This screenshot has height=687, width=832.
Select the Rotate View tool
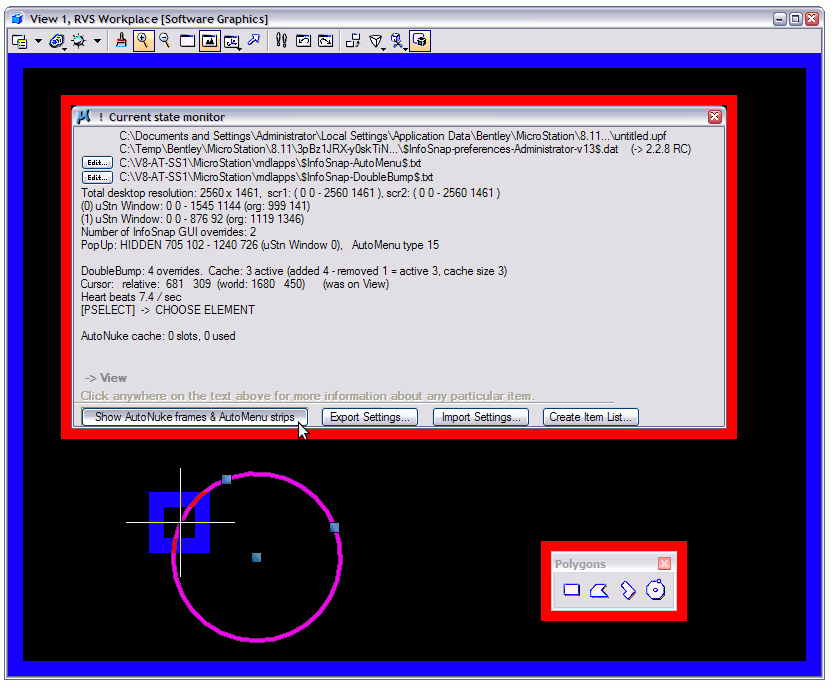pos(232,41)
